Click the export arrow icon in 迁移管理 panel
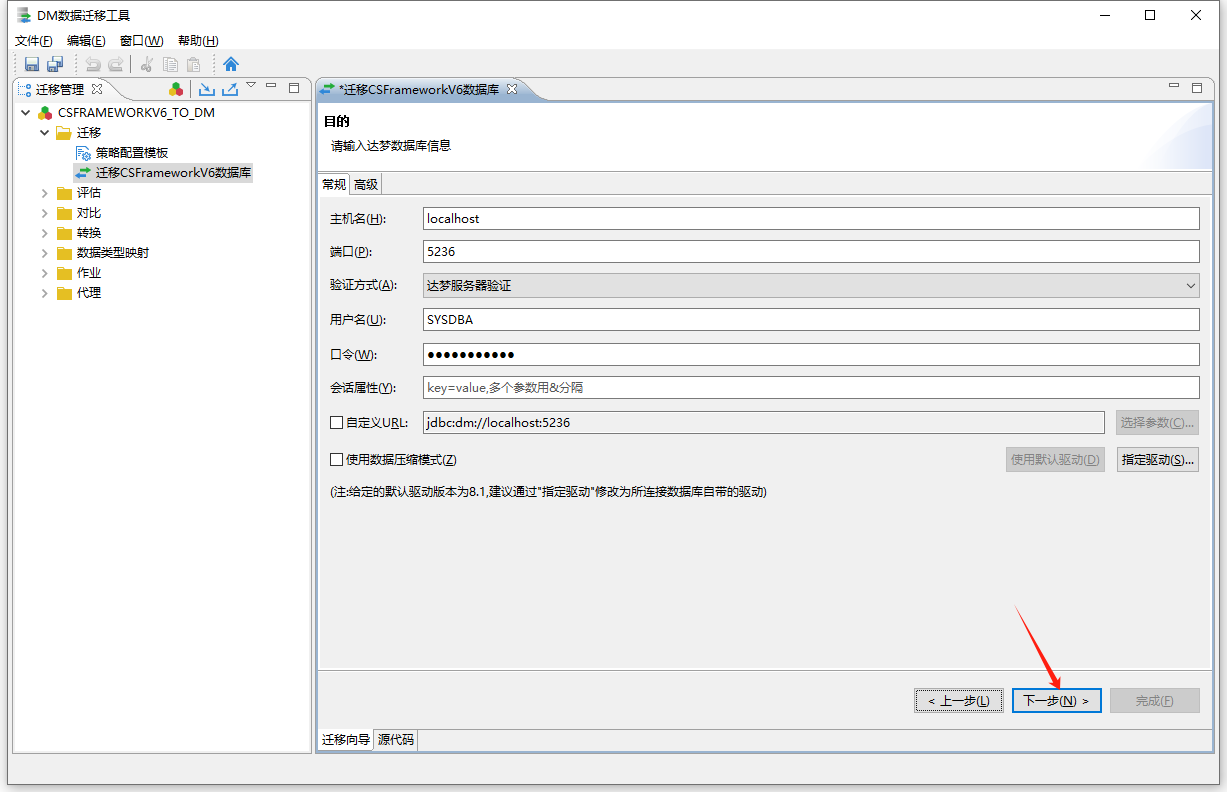The width and height of the screenshot is (1227, 792). point(230,89)
